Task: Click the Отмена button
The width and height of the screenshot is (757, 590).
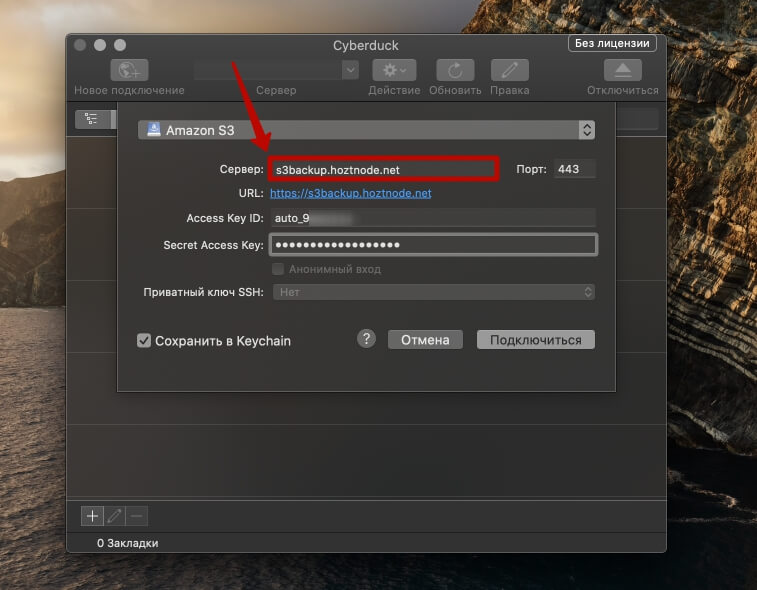Action: [x=425, y=340]
